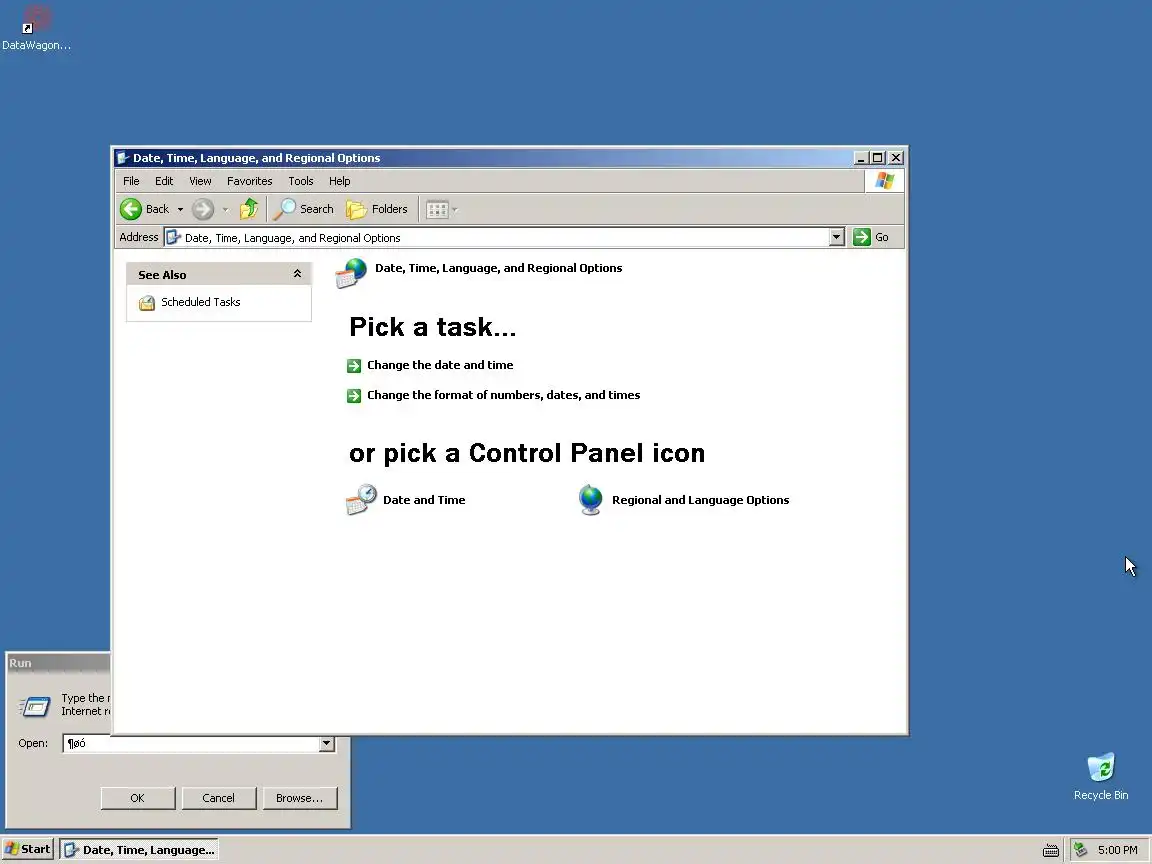This screenshot has height=864, width=1152.
Task: Click arrow icon beside Change the date and time
Action: pyautogui.click(x=354, y=366)
